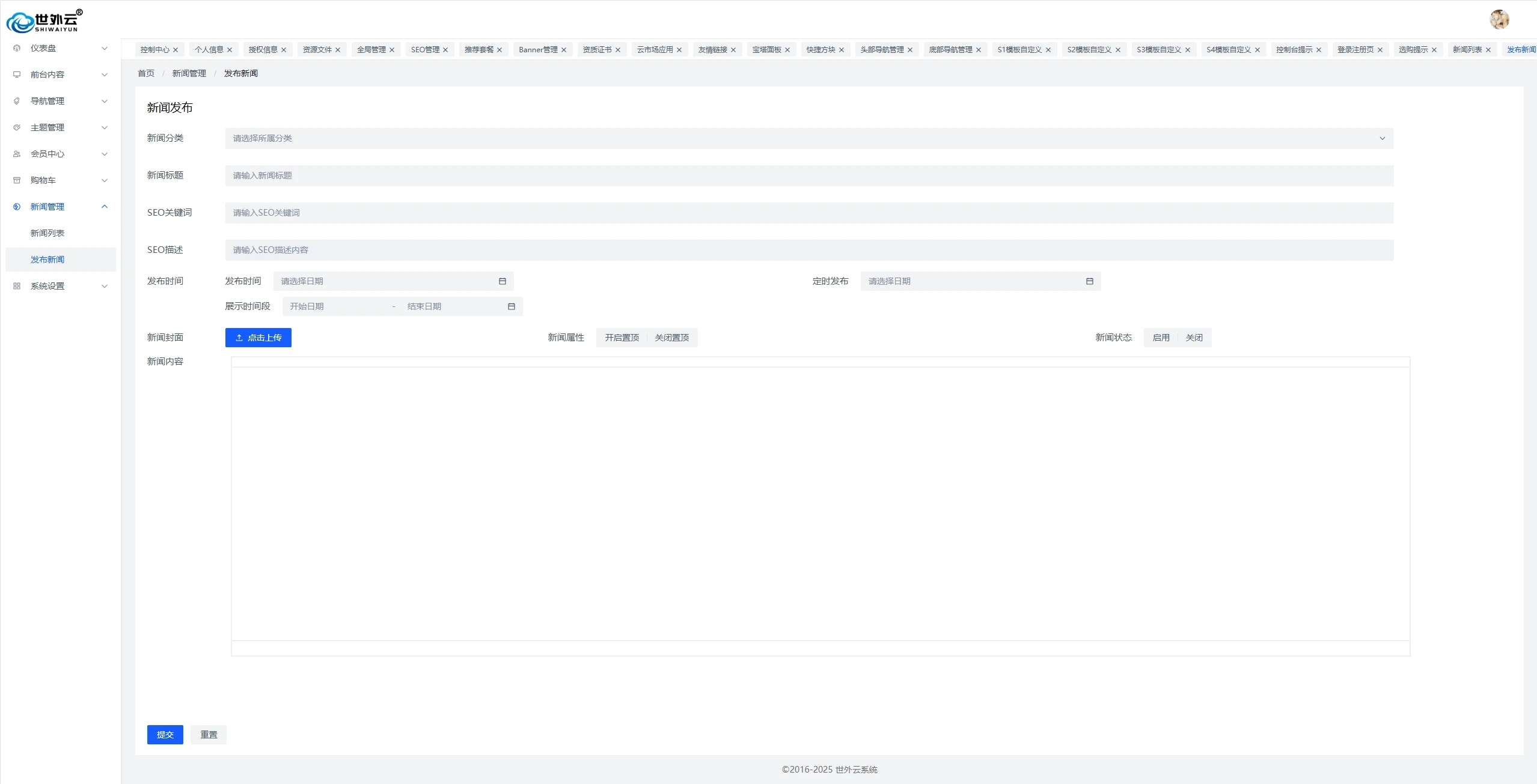Open the calendar icon in 定时发布 field

[1089, 281]
